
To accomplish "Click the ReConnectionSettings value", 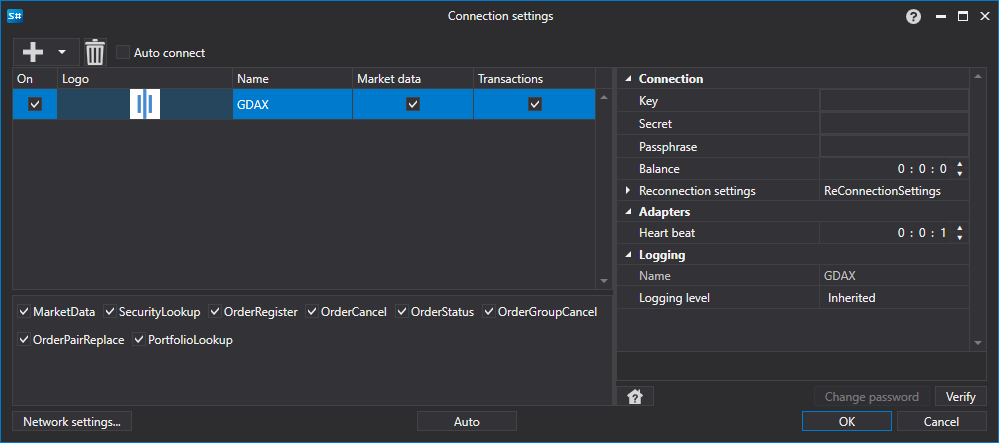I will [x=882, y=191].
